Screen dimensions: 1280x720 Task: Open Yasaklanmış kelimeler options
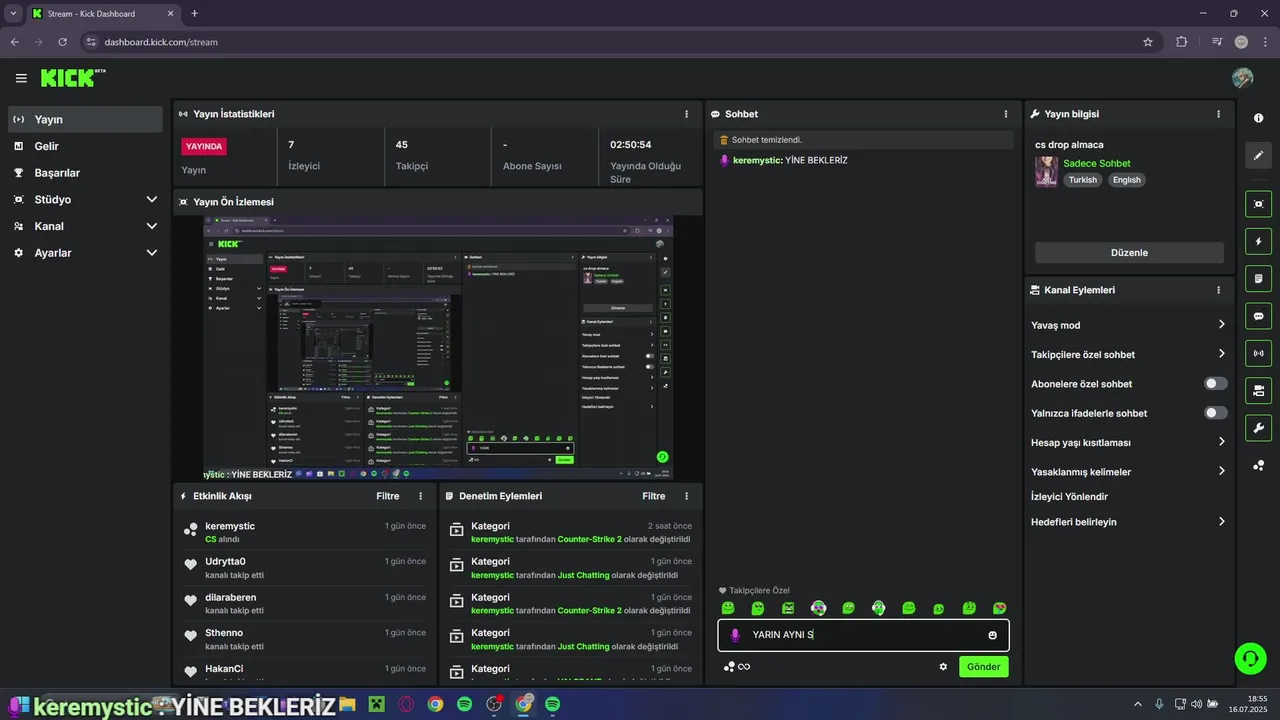click(x=1129, y=471)
